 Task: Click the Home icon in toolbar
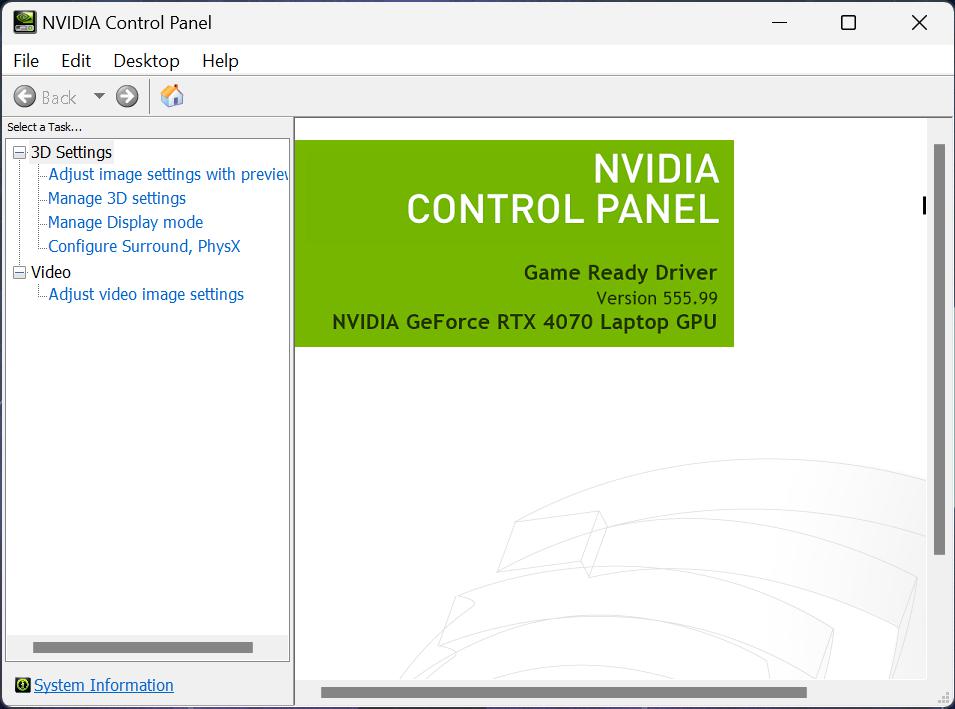coord(172,96)
